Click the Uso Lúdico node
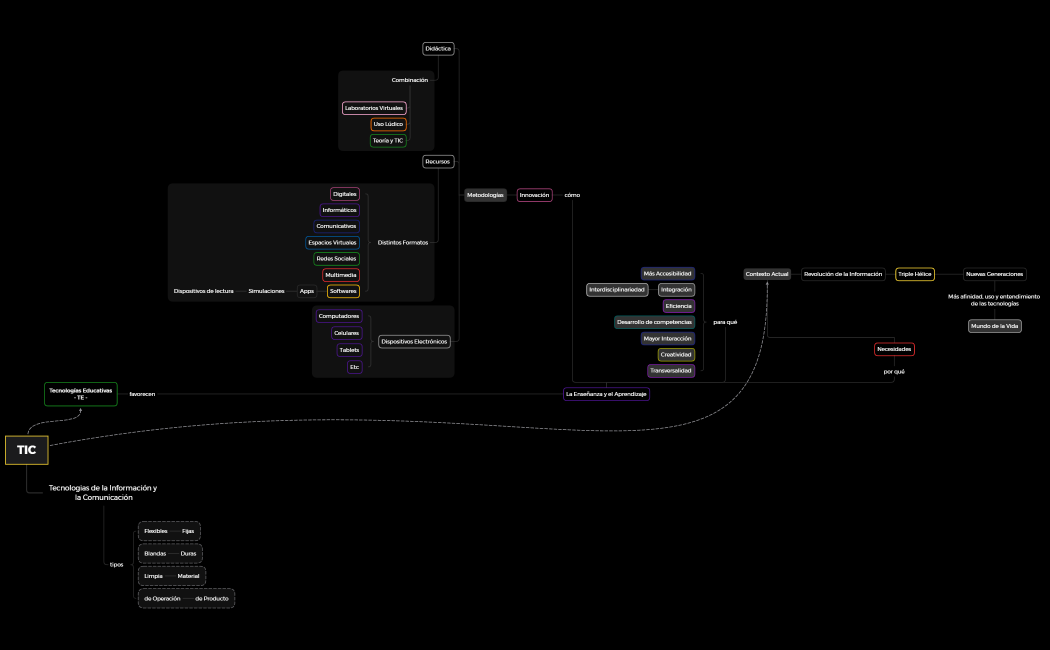The image size is (1050, 650). (388, 124)
